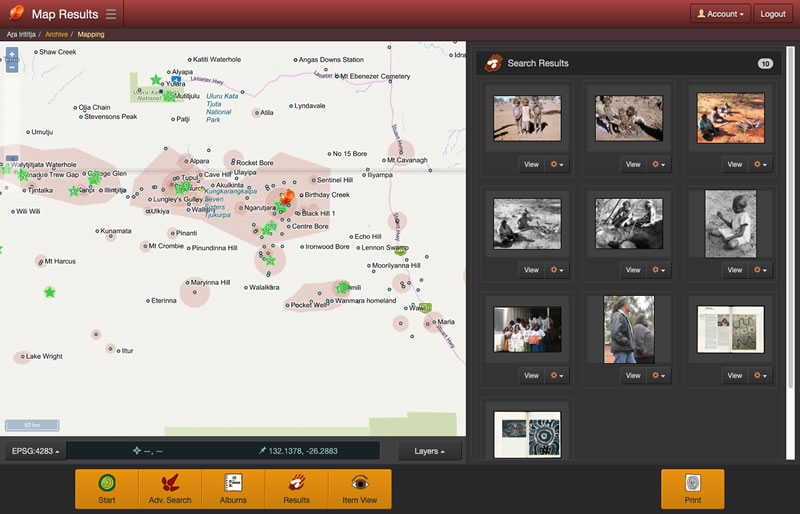View the orange sand photo result
Screen dimensions: 800x514
(734, 164)
